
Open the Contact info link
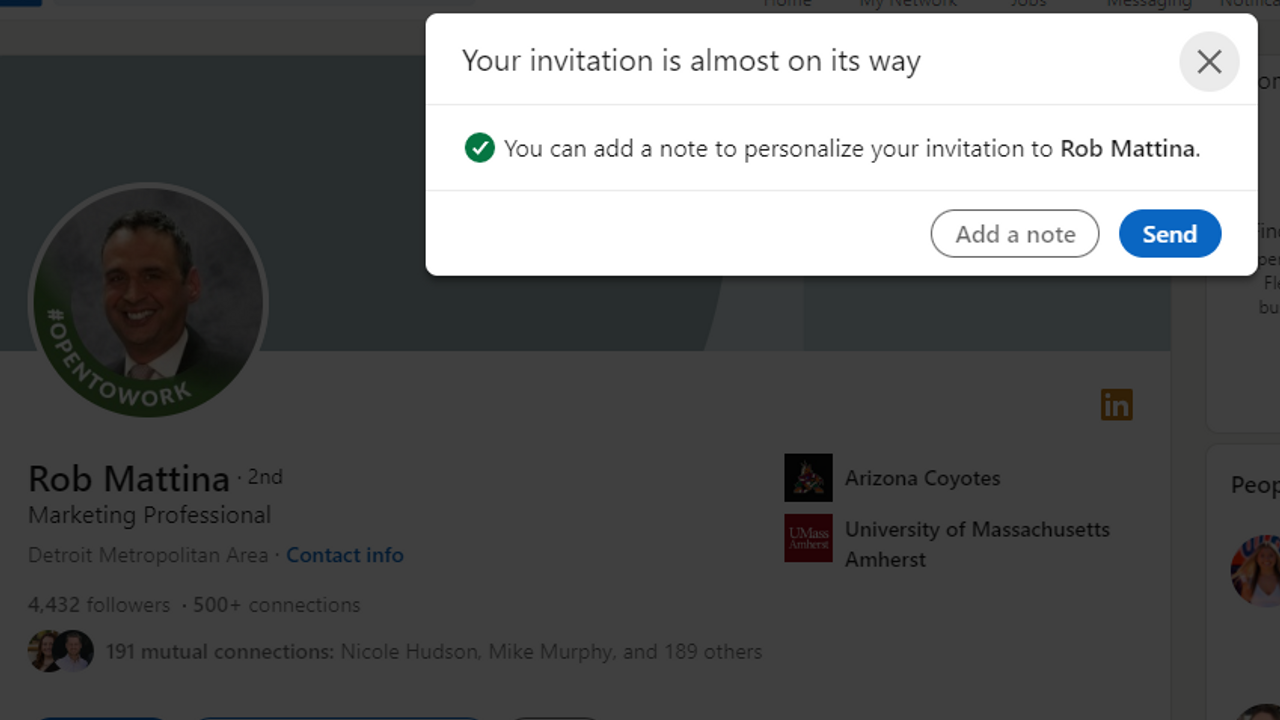[345, 555]
